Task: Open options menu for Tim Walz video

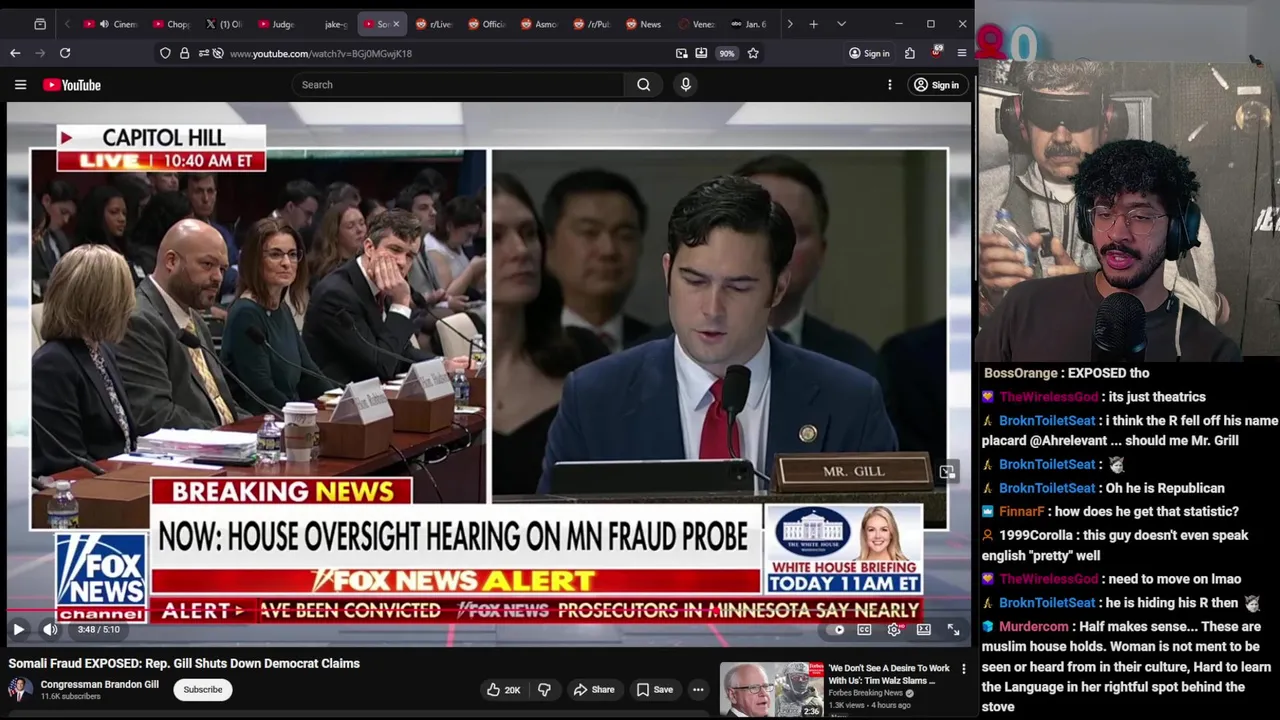Action: [x=964, y=669]
